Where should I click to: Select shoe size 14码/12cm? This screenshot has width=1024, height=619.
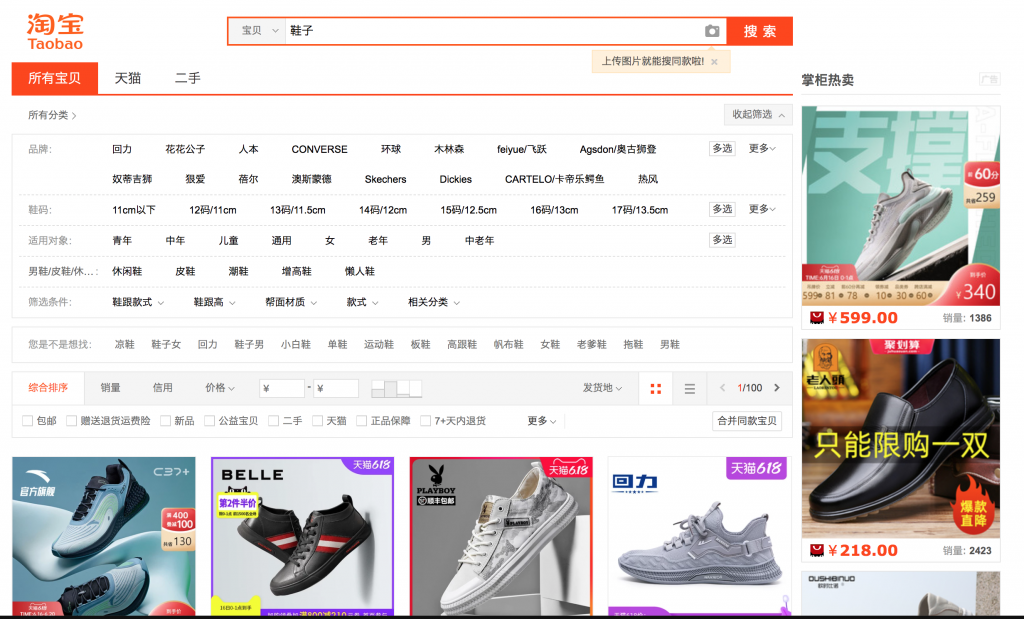coord(383,210)
